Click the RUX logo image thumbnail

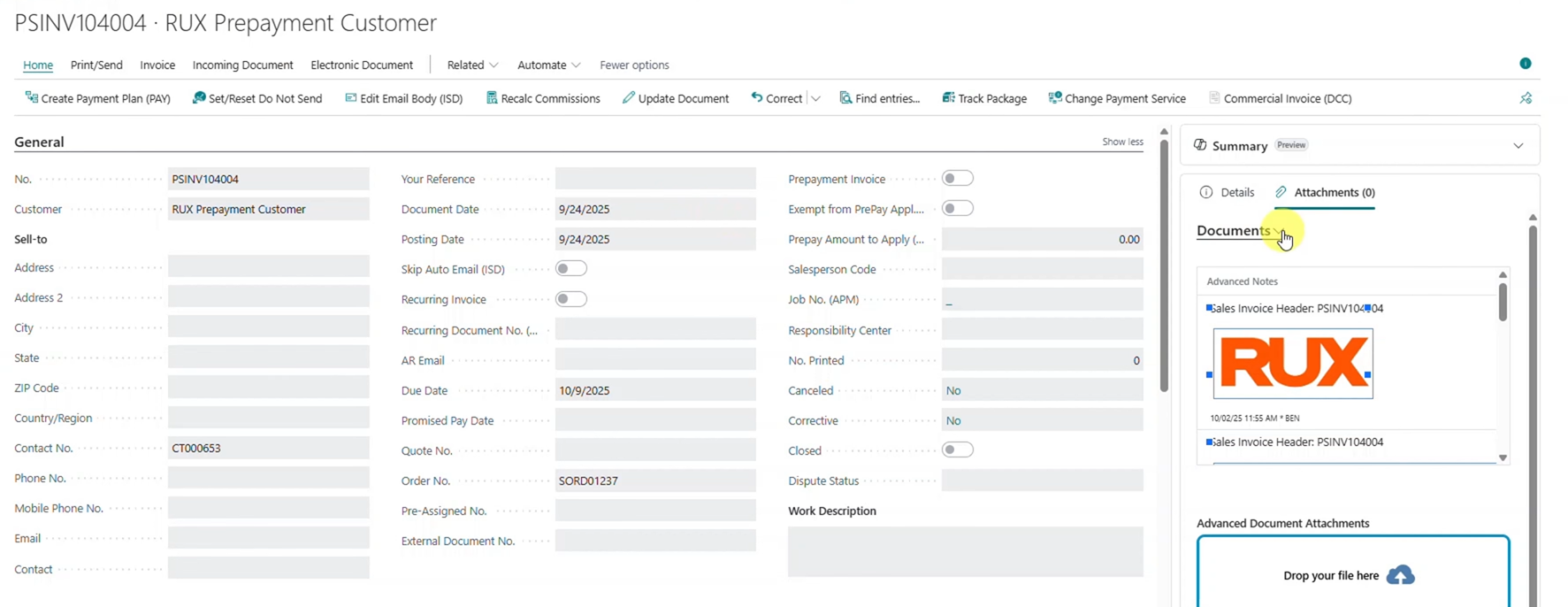pyautogui.click(x=1293, y=364)
